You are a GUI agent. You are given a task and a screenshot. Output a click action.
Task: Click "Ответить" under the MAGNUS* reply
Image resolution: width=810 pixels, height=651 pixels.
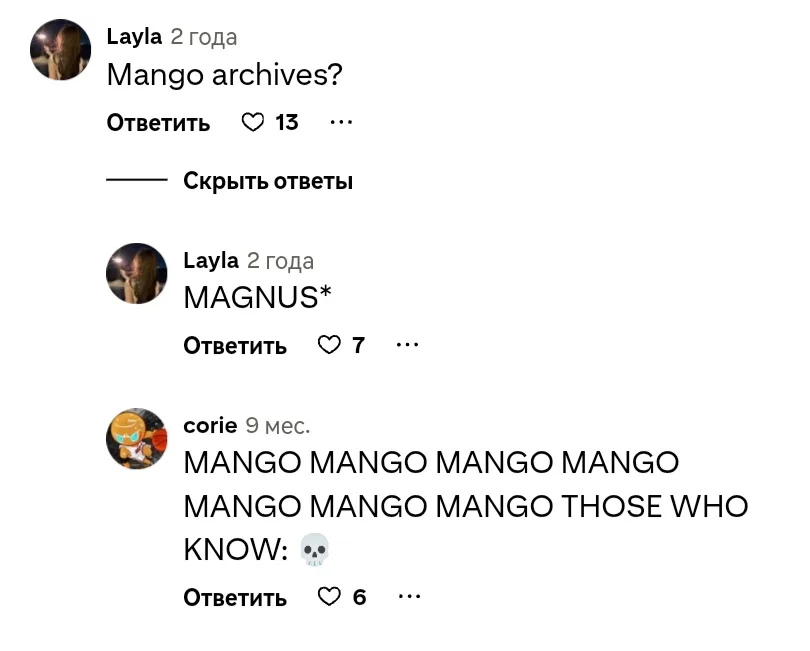235,345
